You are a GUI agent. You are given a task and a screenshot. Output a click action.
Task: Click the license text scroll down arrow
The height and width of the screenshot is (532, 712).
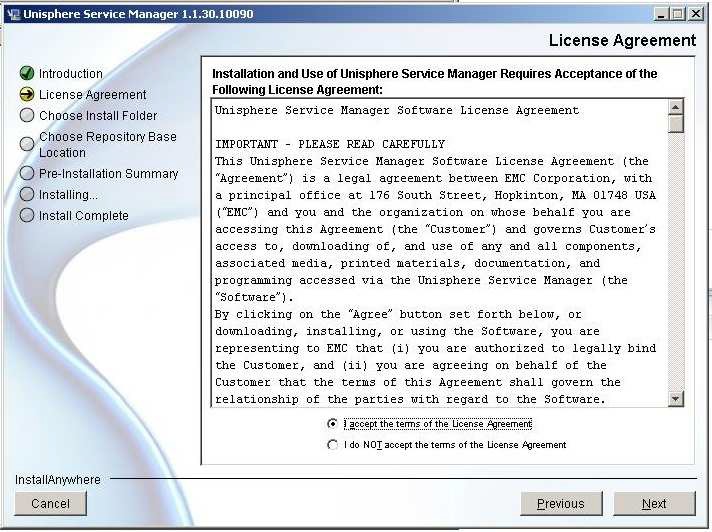[675, 399]
